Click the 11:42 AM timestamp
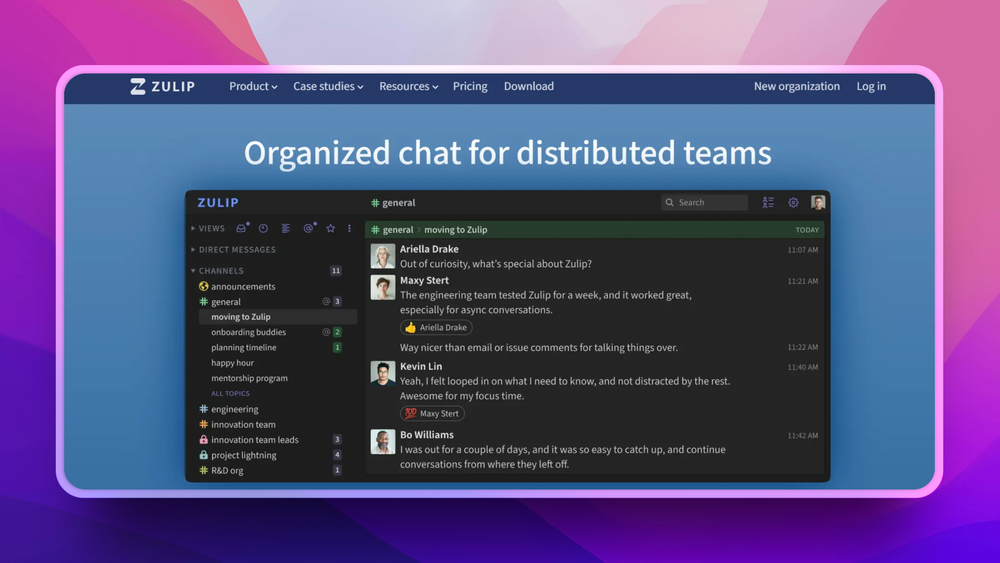Image resolution: width=1000 pixels, height=563 pixels. pyautogui.click(x=802, y=435)
